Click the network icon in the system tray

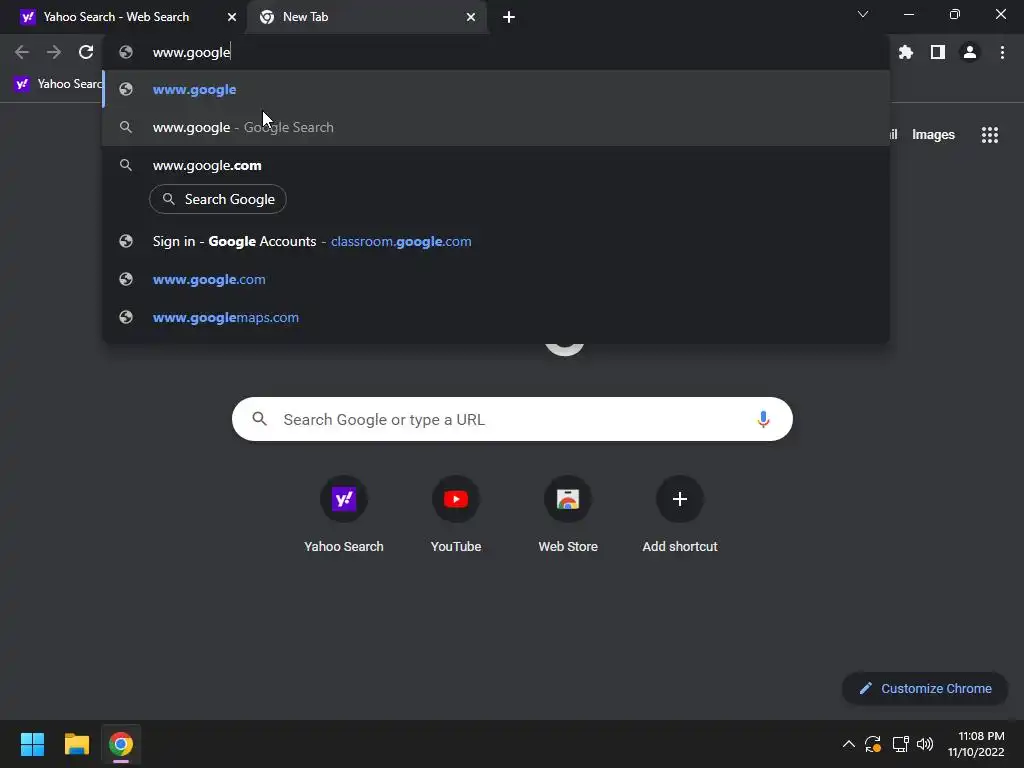click(901, 744)
